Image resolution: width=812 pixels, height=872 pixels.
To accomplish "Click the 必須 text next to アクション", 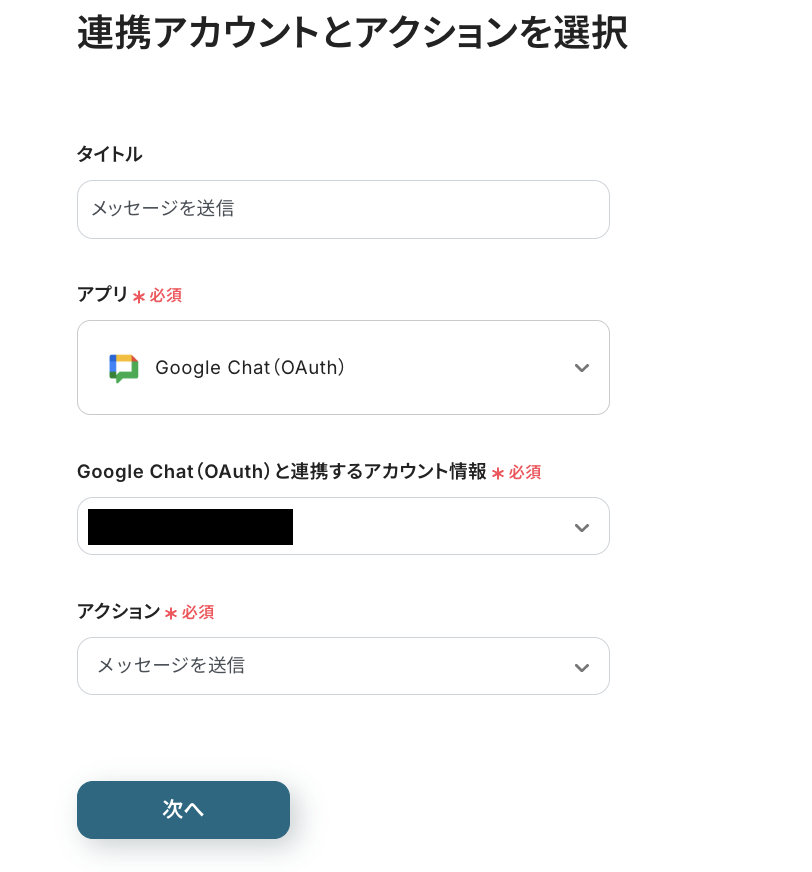I will click(198, 612).
